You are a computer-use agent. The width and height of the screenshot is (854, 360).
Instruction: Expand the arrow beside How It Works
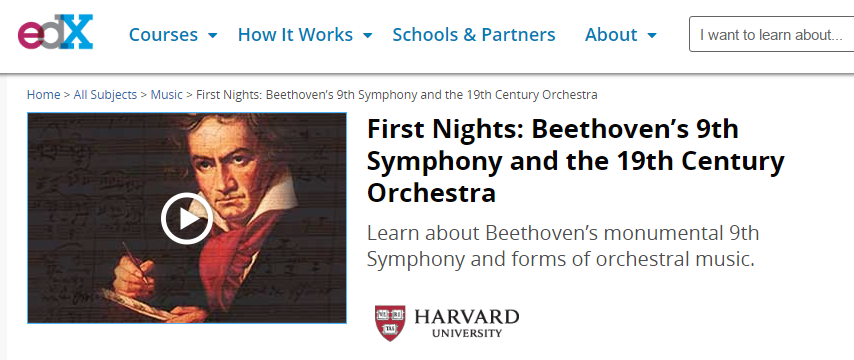tap(368, 36)
